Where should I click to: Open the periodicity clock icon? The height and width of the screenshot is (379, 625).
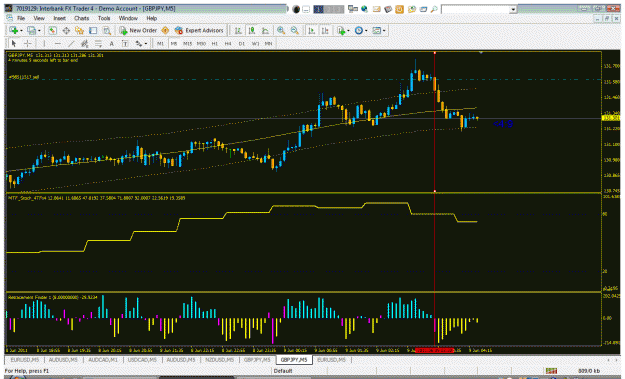[358, 30]
